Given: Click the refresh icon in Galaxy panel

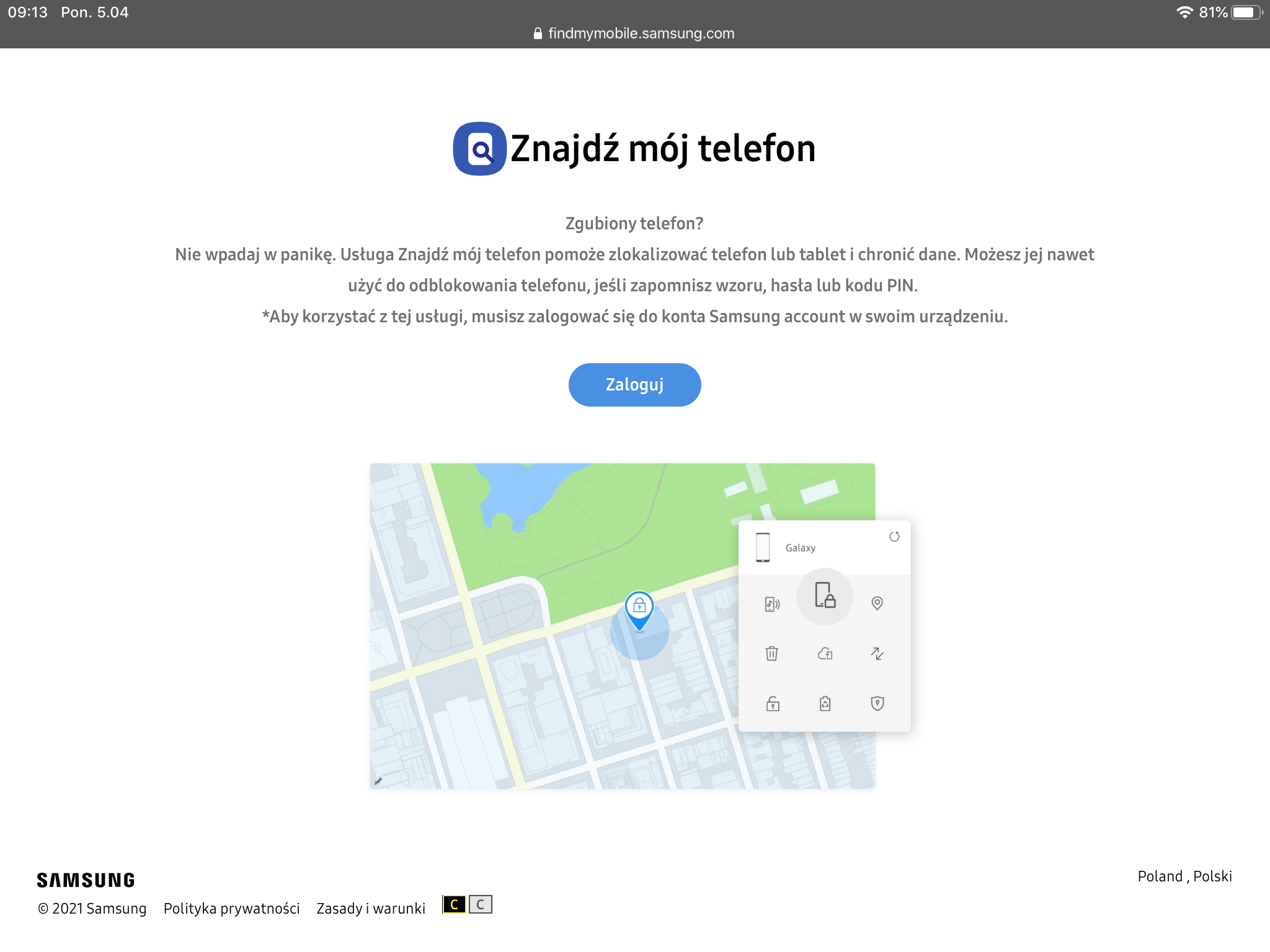Looking at the screenshot, I should coord(894,537).
